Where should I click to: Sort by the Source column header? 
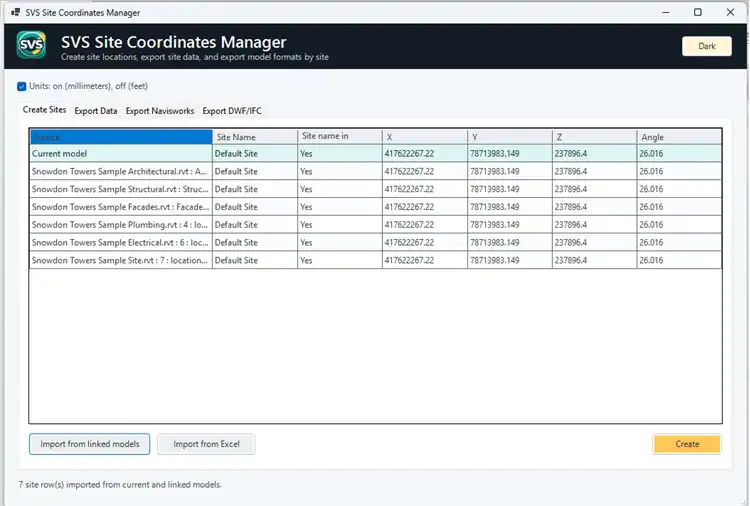(x=121, y=137)
